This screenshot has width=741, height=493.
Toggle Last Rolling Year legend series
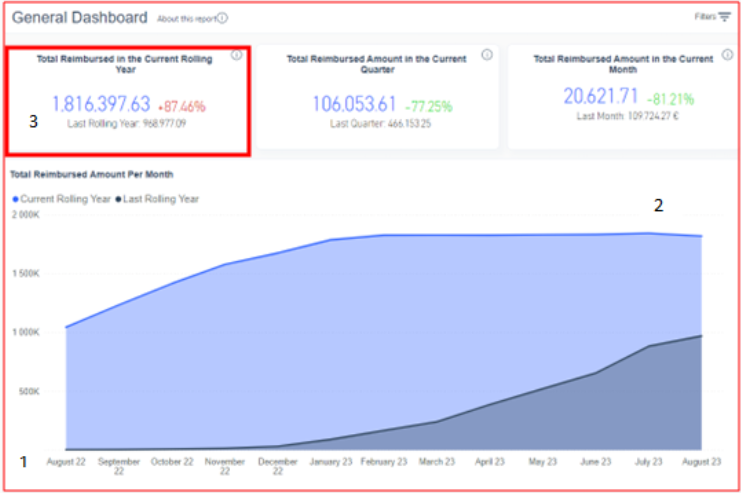[159, 199]
